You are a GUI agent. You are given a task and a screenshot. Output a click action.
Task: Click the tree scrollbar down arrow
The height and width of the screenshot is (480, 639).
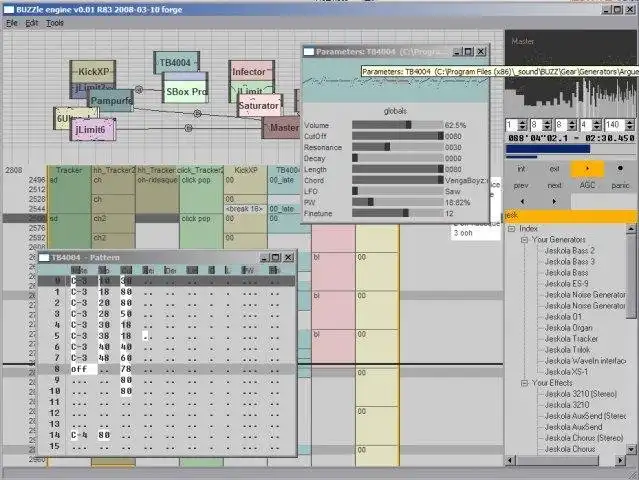point(631,450)
